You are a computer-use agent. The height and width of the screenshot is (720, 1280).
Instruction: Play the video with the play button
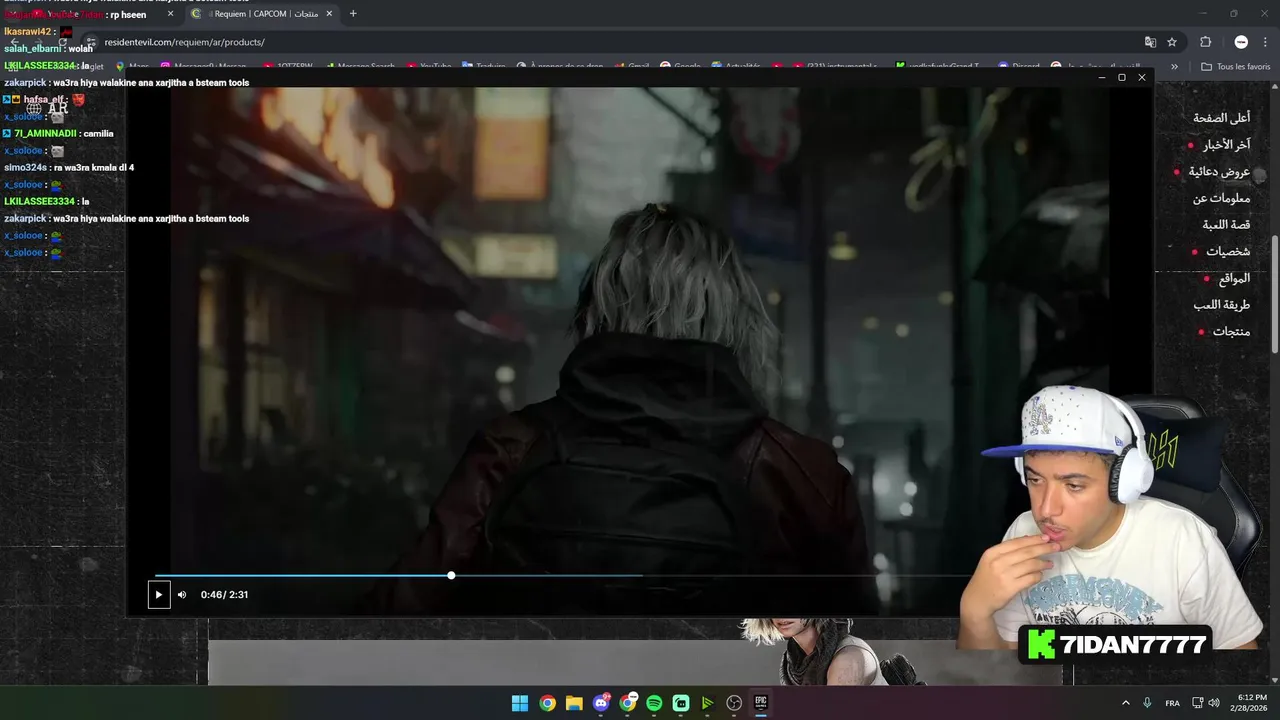[158, 594]
